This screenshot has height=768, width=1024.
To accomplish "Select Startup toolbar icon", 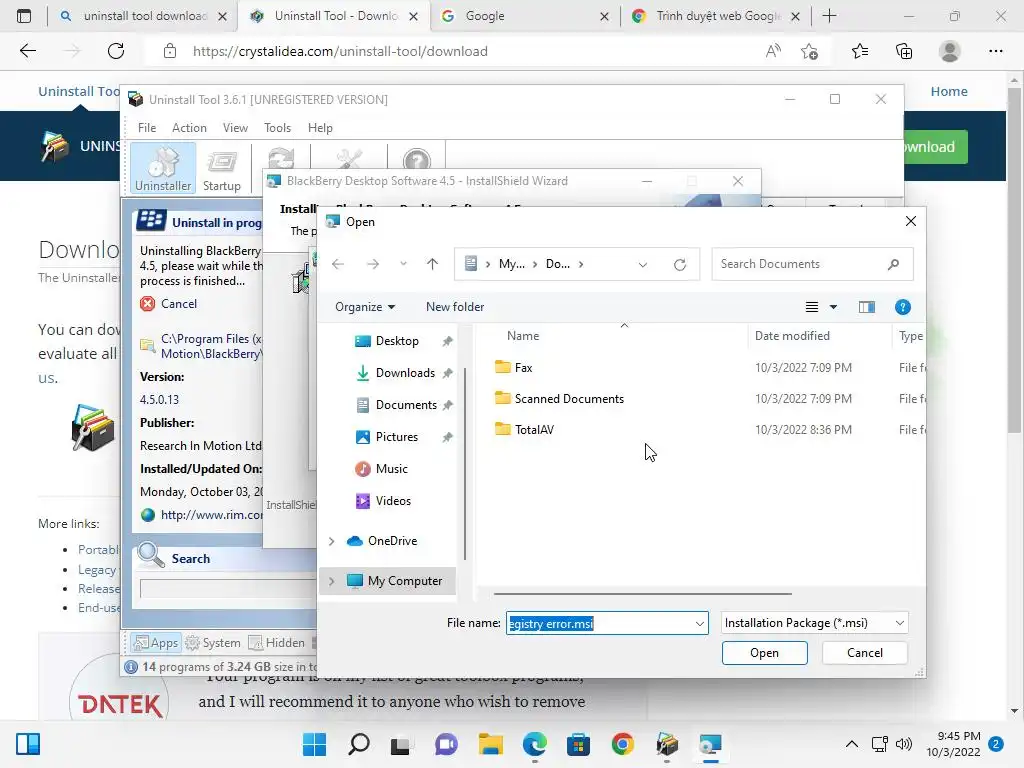I will tap(221, 168).
